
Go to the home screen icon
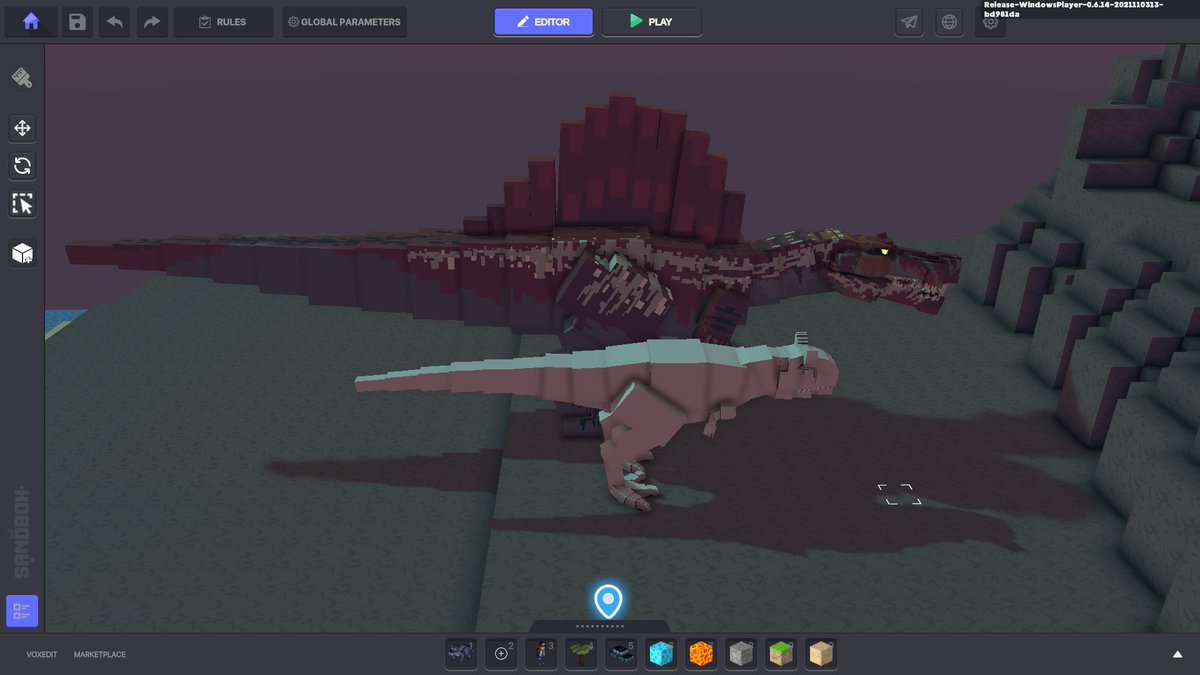click(31, 21)
